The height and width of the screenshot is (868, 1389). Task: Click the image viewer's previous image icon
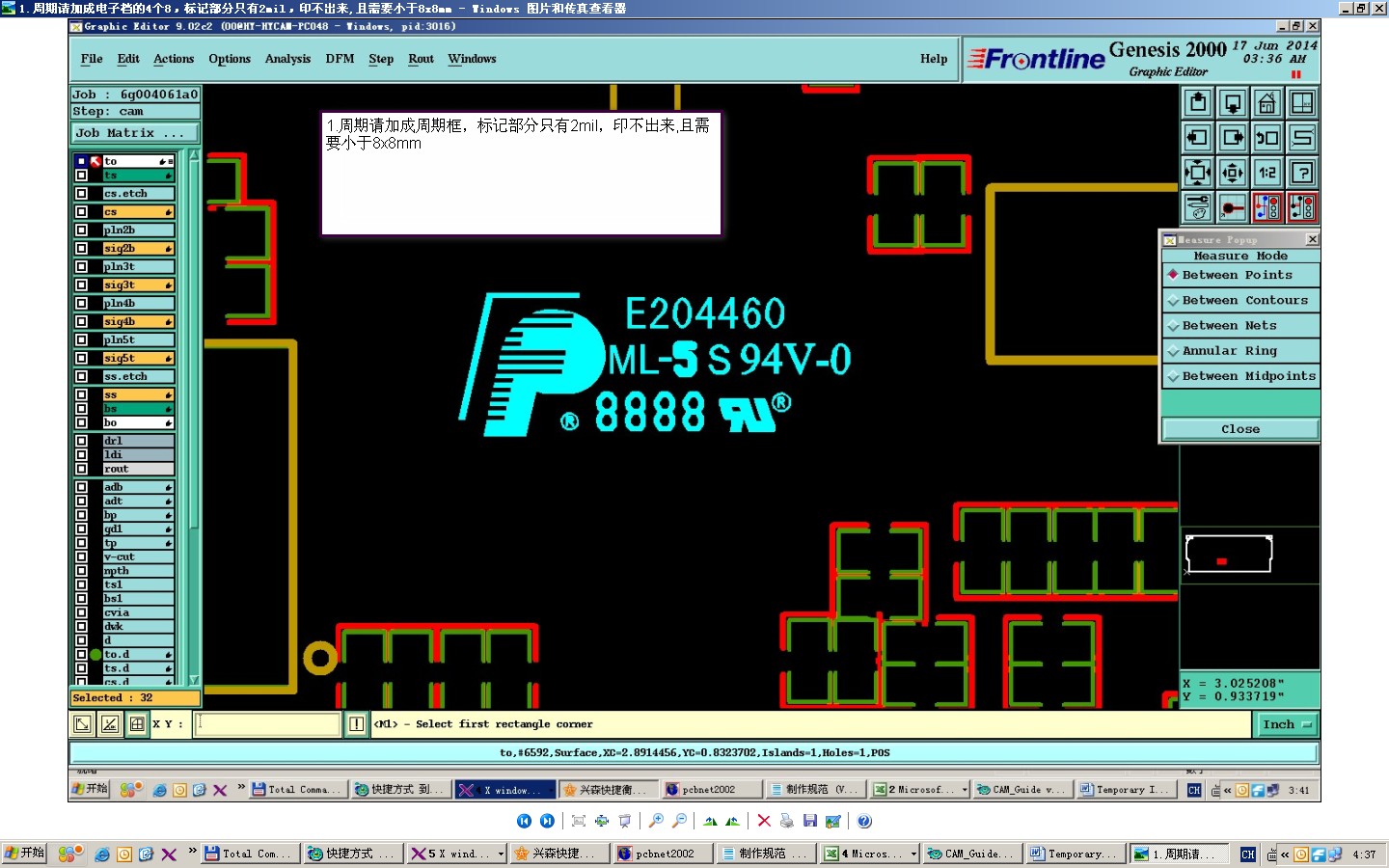pyautogui.click(x=524, y=821)
